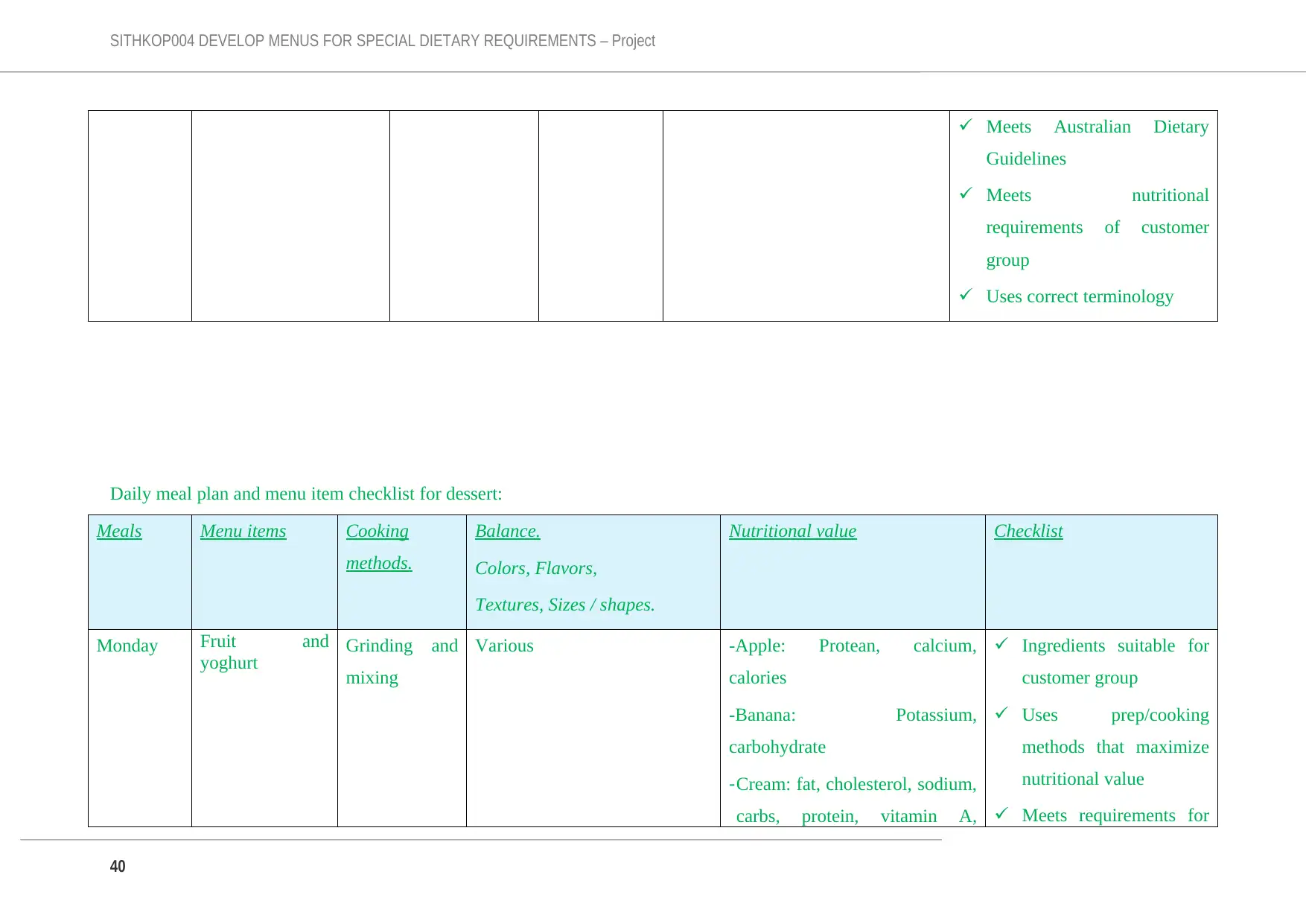Click the checkmark beside 'Meets Australian Dietary'
Viewport: 1306px width, 924px height.
[x=966, y=125]
